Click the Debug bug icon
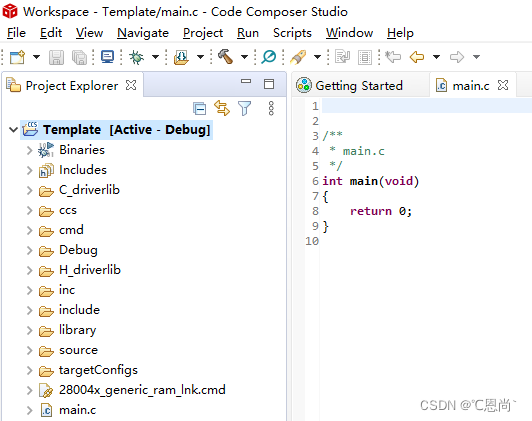The width and height of the screenshot is (532, 421). (136, 57)
